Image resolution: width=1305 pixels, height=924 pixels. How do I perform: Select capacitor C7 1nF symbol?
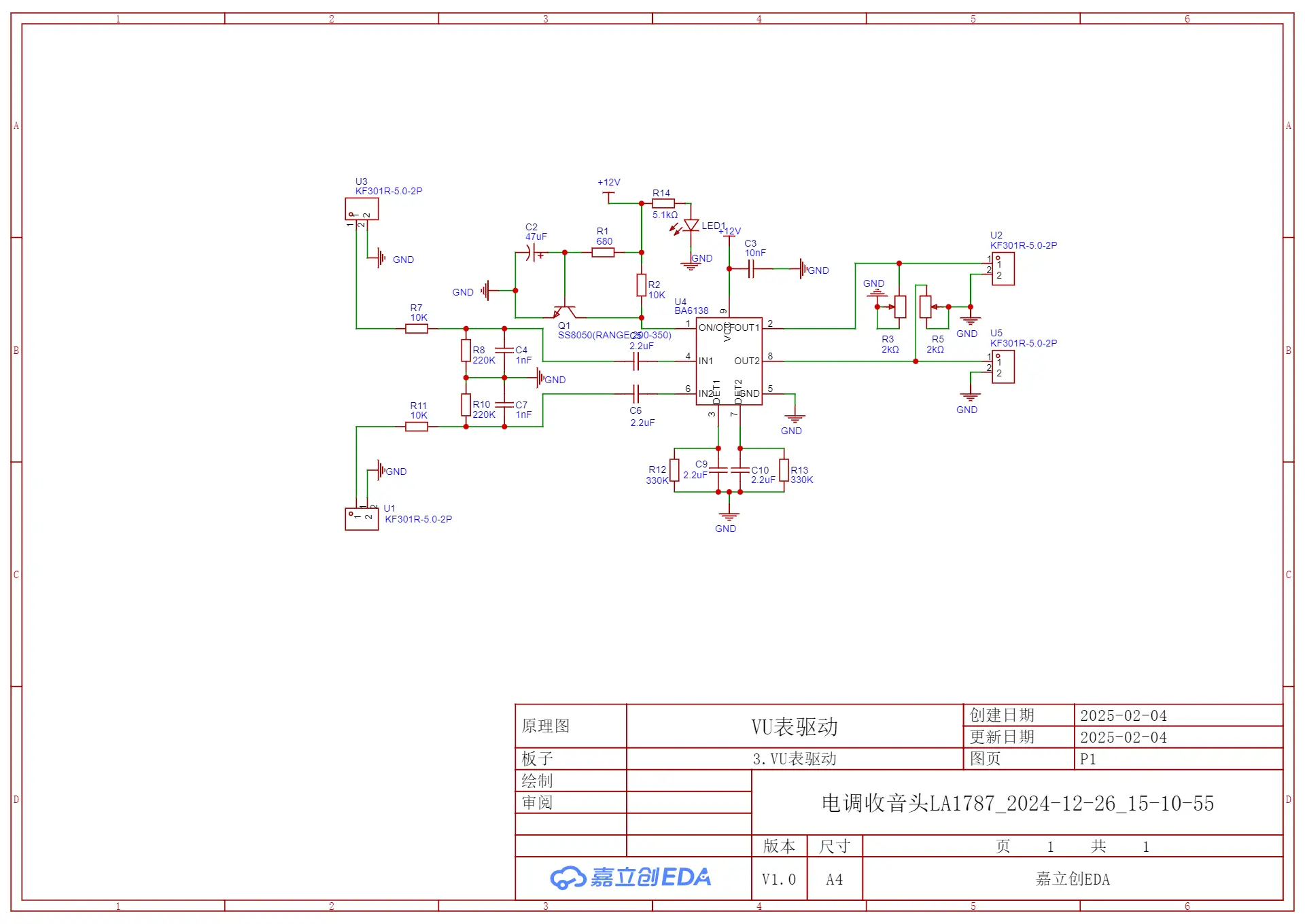(504, 405)
